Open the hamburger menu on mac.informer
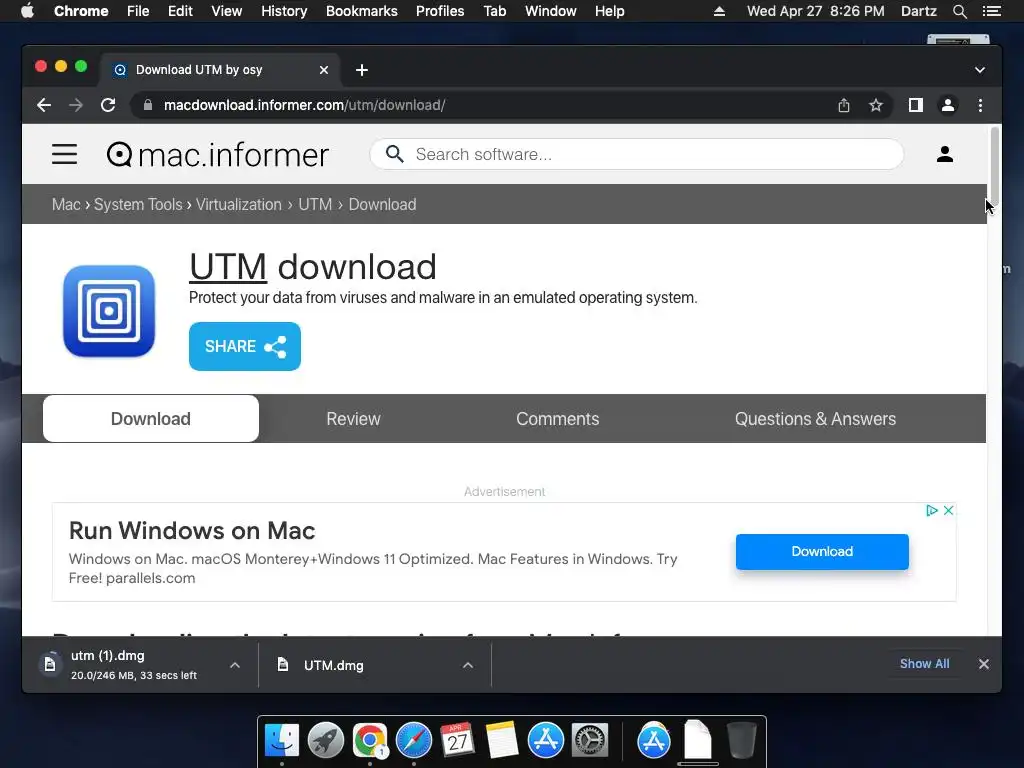1024x768 pixels. click(x=65, y=154)
